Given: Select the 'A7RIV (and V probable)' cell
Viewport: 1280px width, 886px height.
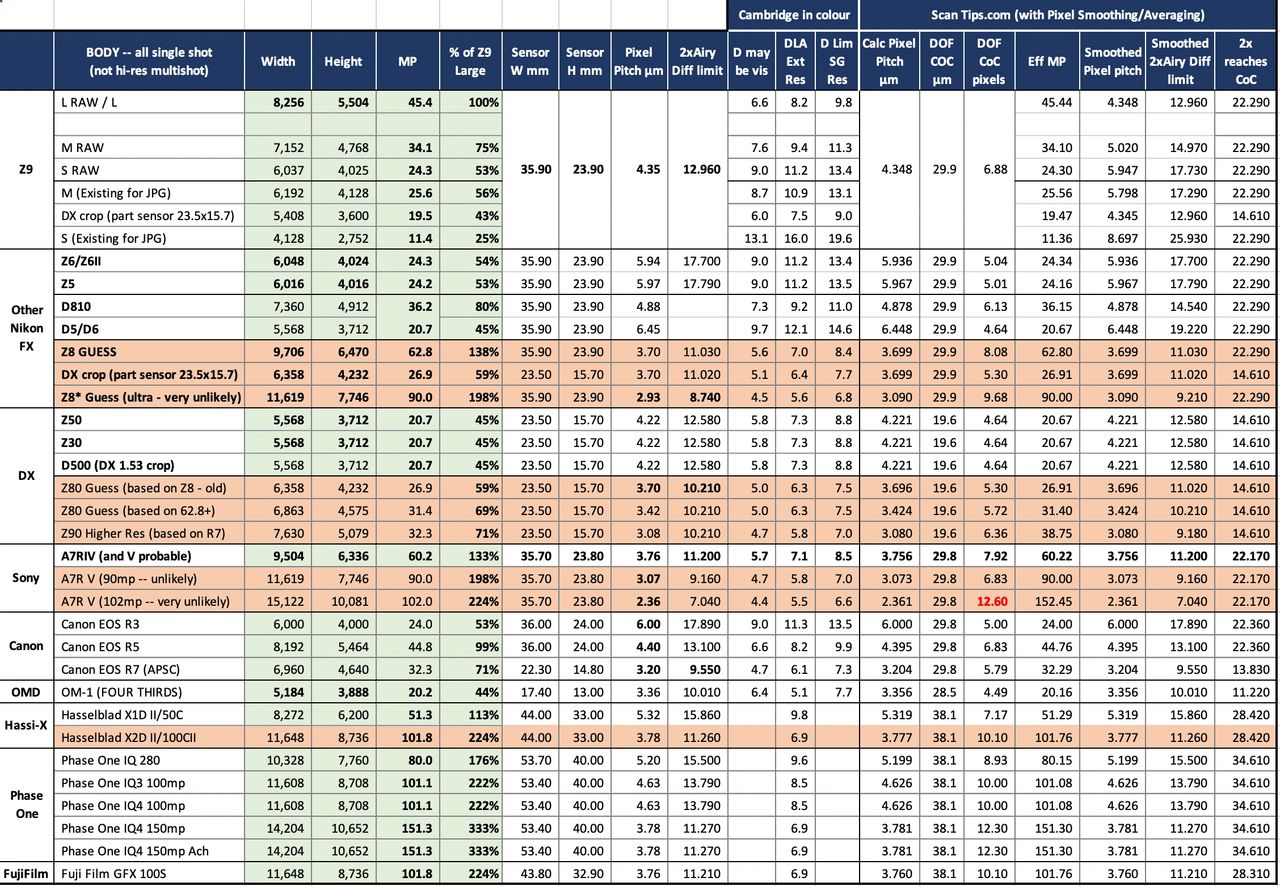Looking at the screenshot, I should [149, 556].
